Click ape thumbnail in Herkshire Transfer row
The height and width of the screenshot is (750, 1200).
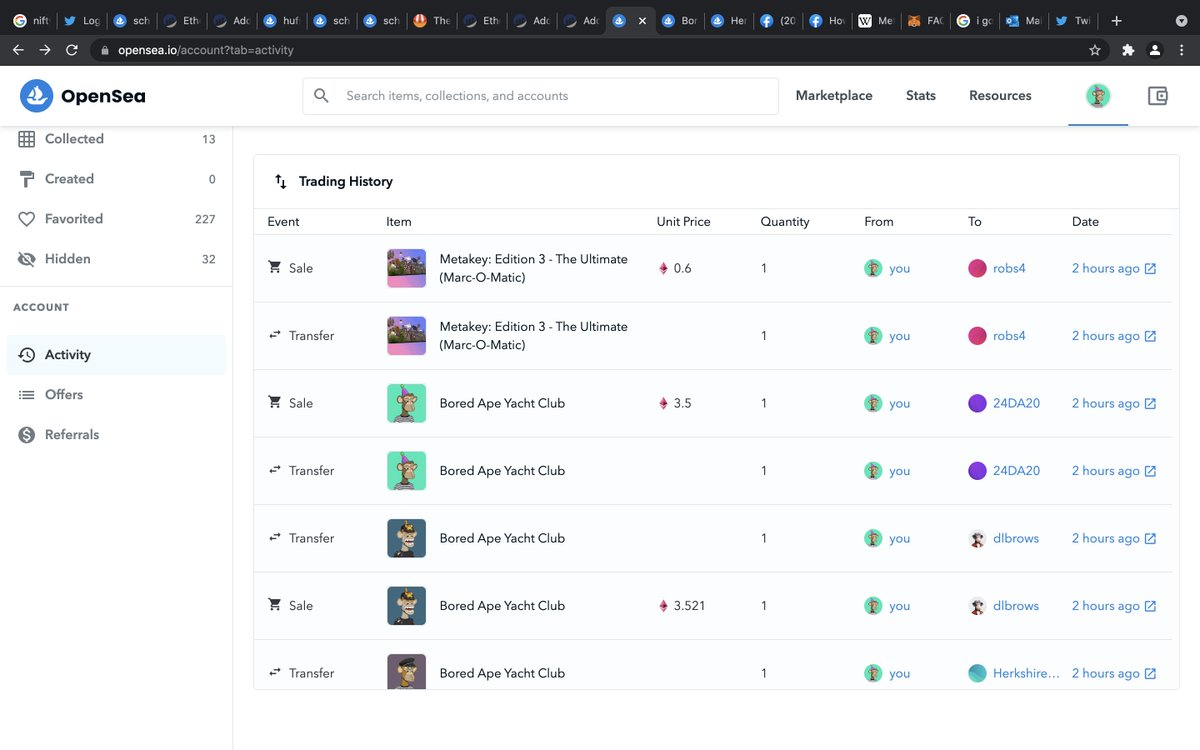(406, 672)
